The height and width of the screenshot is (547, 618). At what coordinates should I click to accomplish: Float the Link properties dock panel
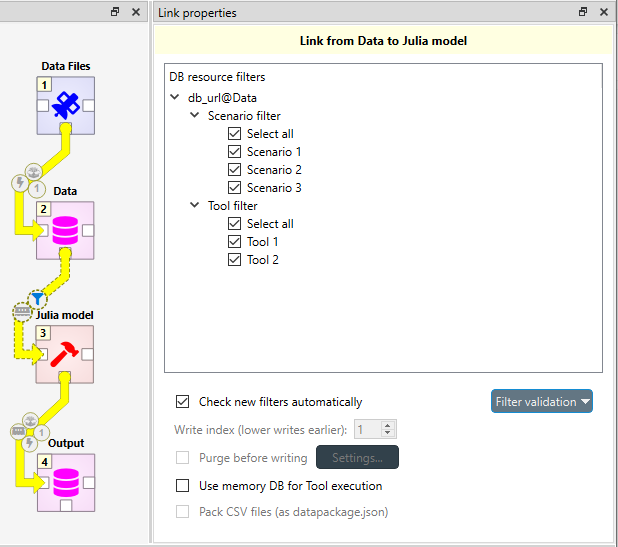click(583, 12)
